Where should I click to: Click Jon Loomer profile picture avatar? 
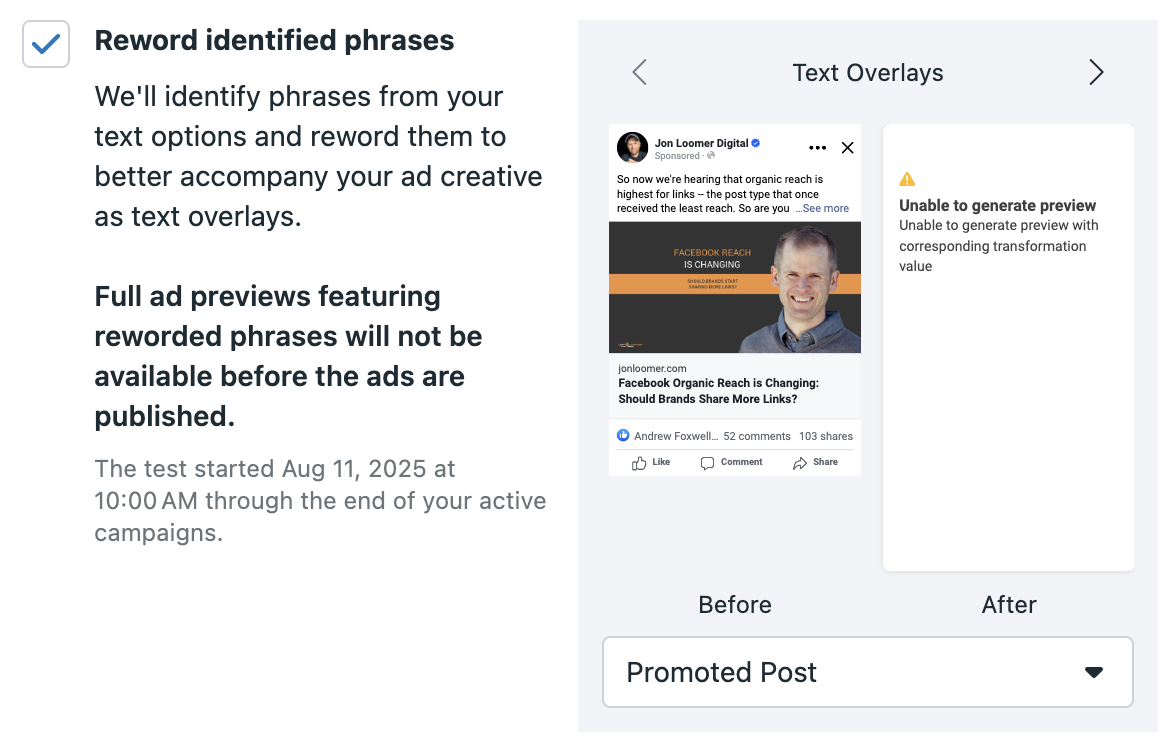[x=632, y=148]
